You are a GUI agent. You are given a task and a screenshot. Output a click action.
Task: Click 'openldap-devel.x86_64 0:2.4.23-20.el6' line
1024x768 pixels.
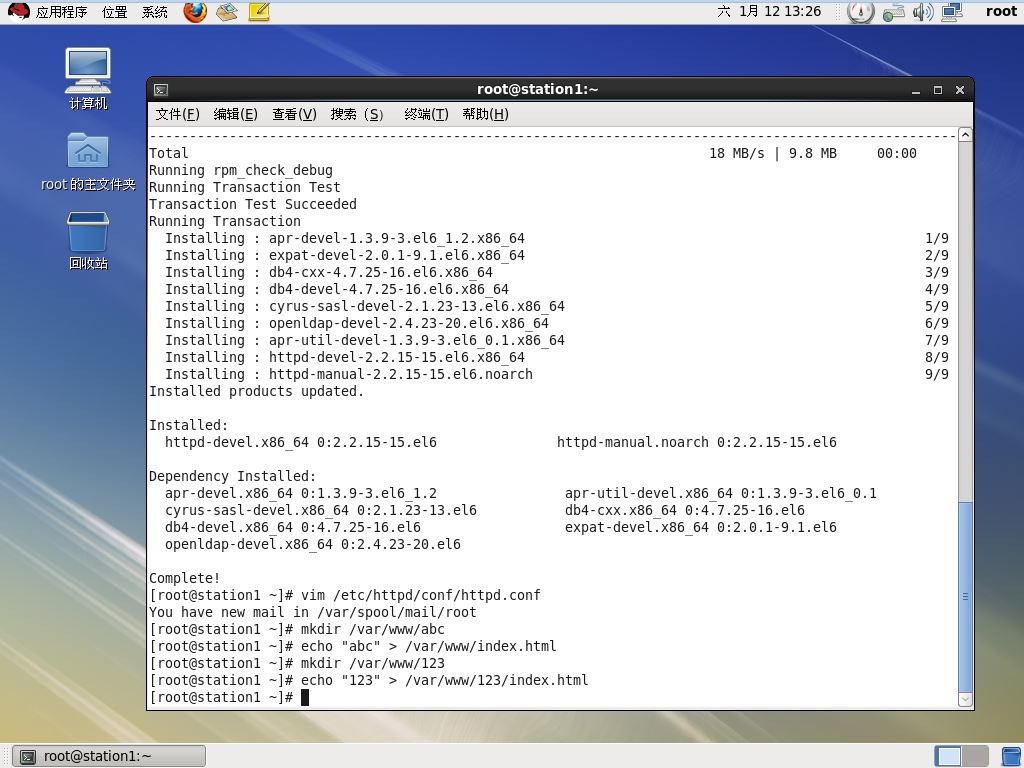[x=313, y=544]
